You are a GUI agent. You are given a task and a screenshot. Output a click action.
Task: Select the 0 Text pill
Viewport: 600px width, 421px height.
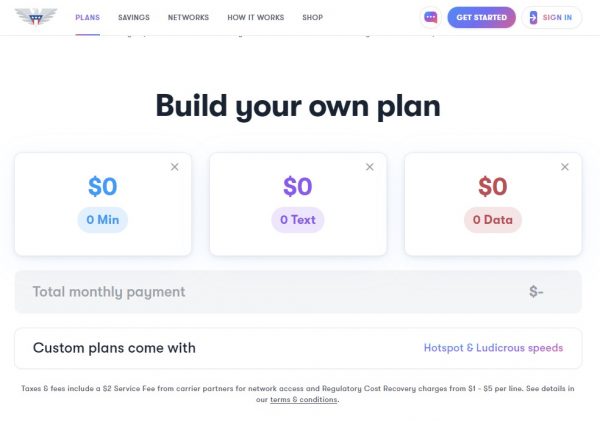point(298,219)
